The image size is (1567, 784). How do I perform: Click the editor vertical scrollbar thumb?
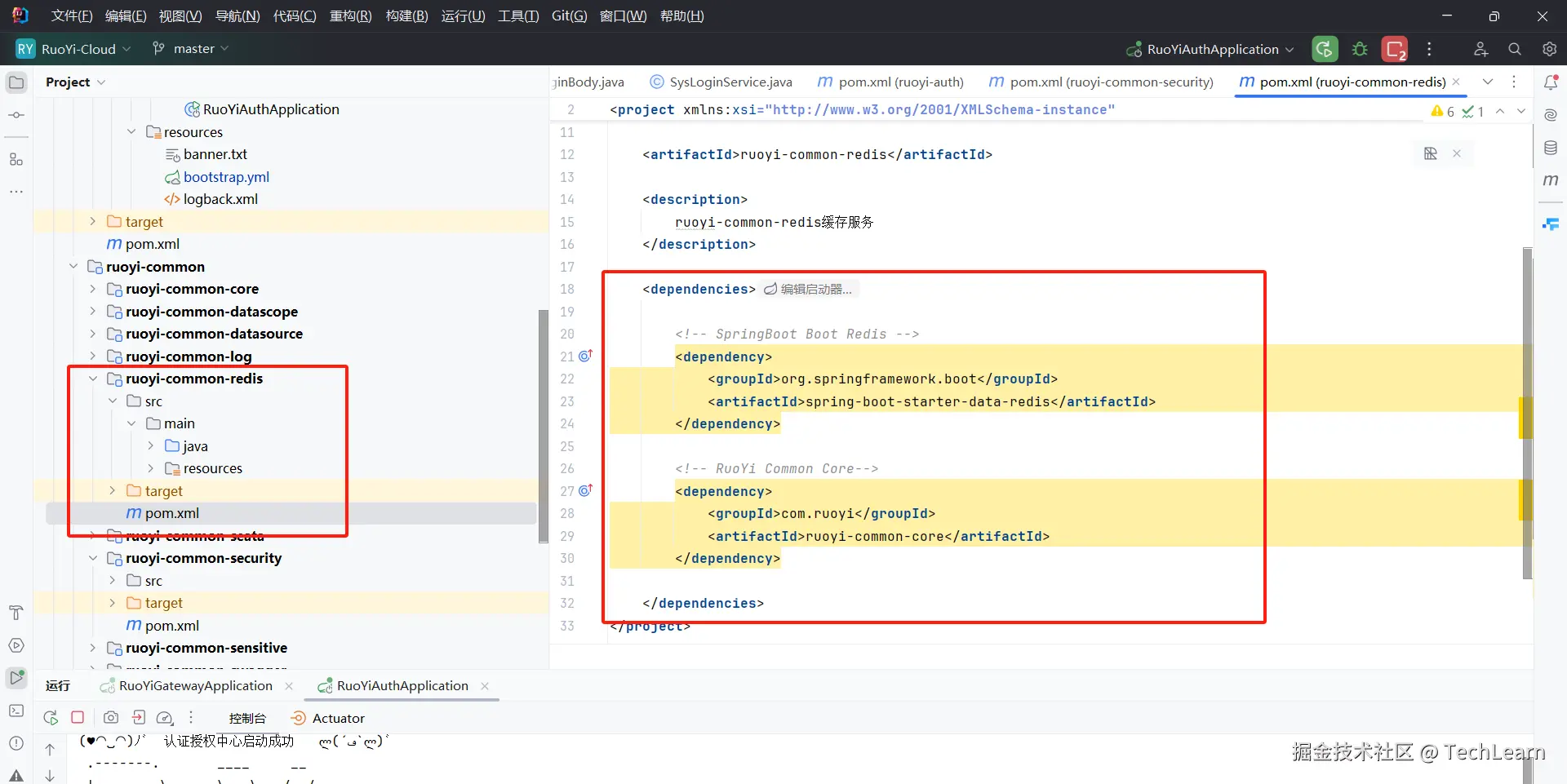coord(1527,414)
